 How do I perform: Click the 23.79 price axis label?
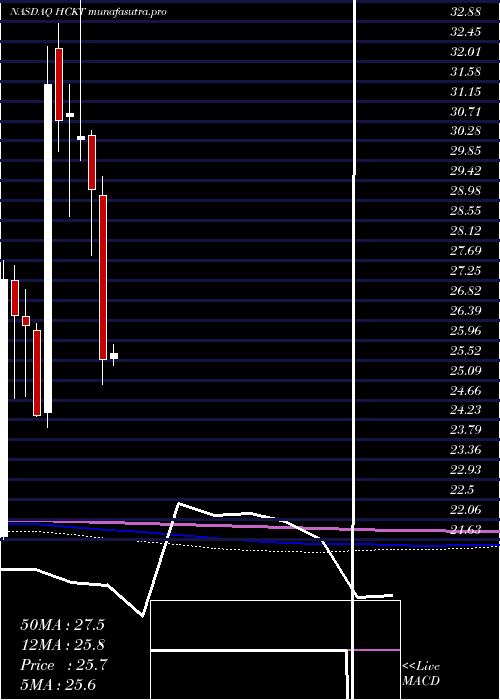tap(466, 429)
